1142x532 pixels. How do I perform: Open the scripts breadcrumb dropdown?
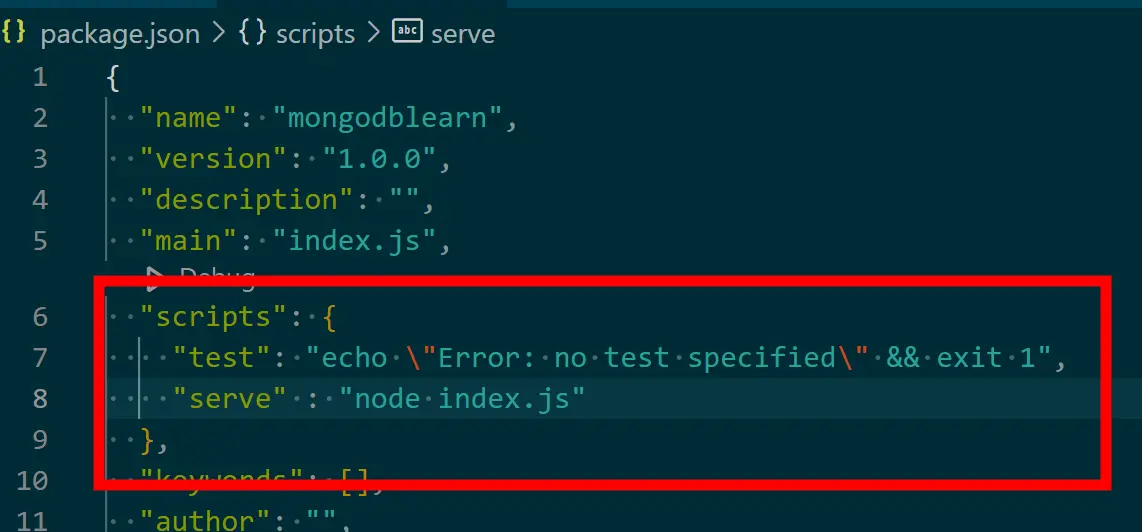[x=315, y=33]
